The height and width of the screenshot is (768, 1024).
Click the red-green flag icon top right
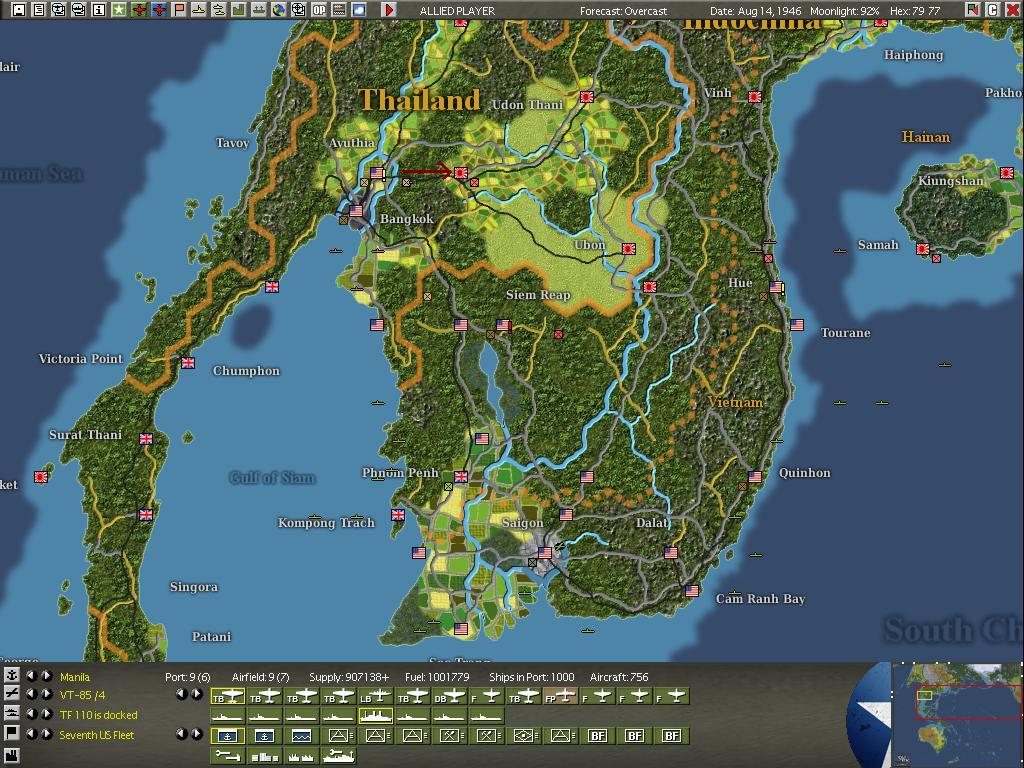(x=972, y=10)
